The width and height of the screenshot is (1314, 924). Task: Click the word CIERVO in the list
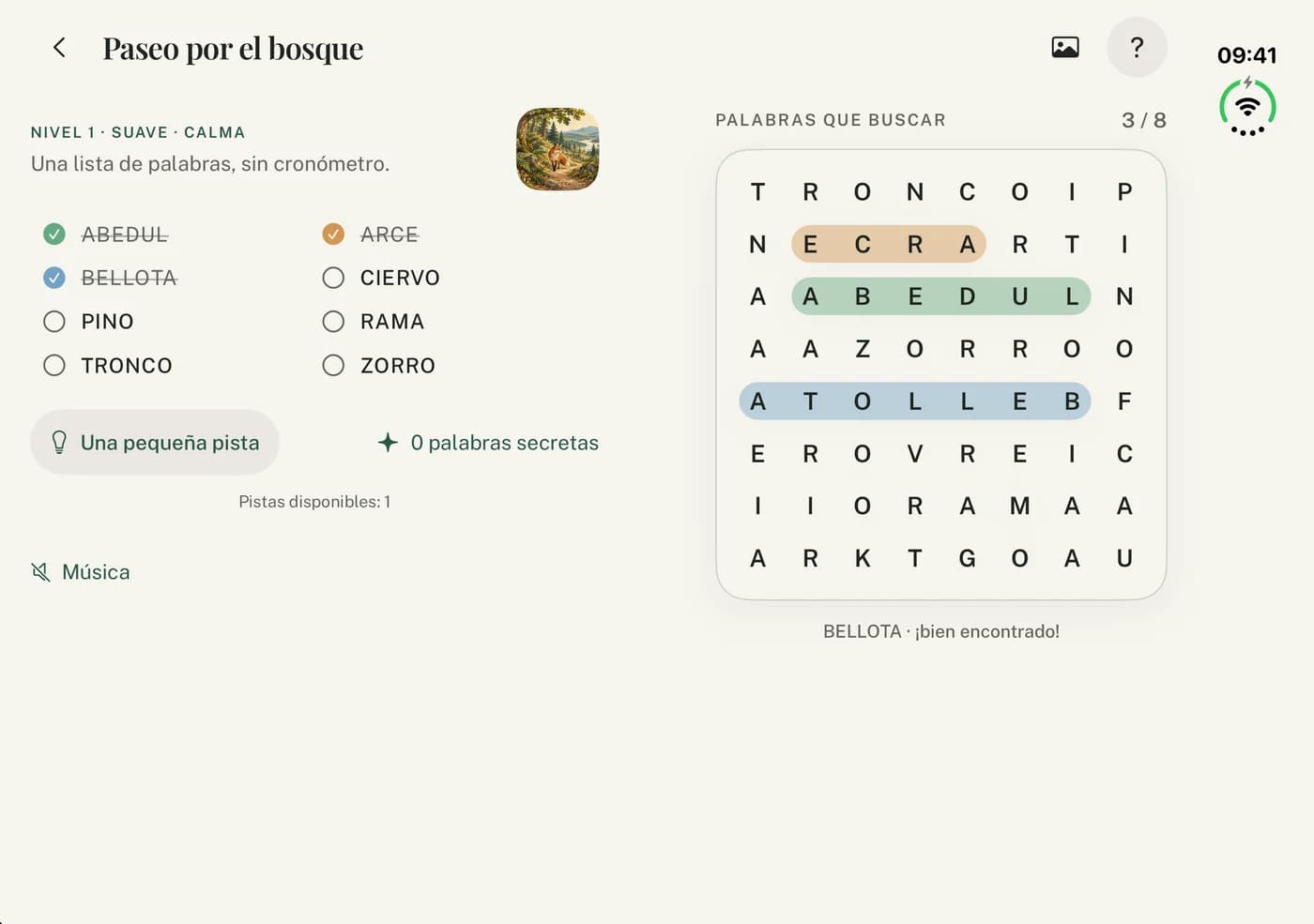400,278
